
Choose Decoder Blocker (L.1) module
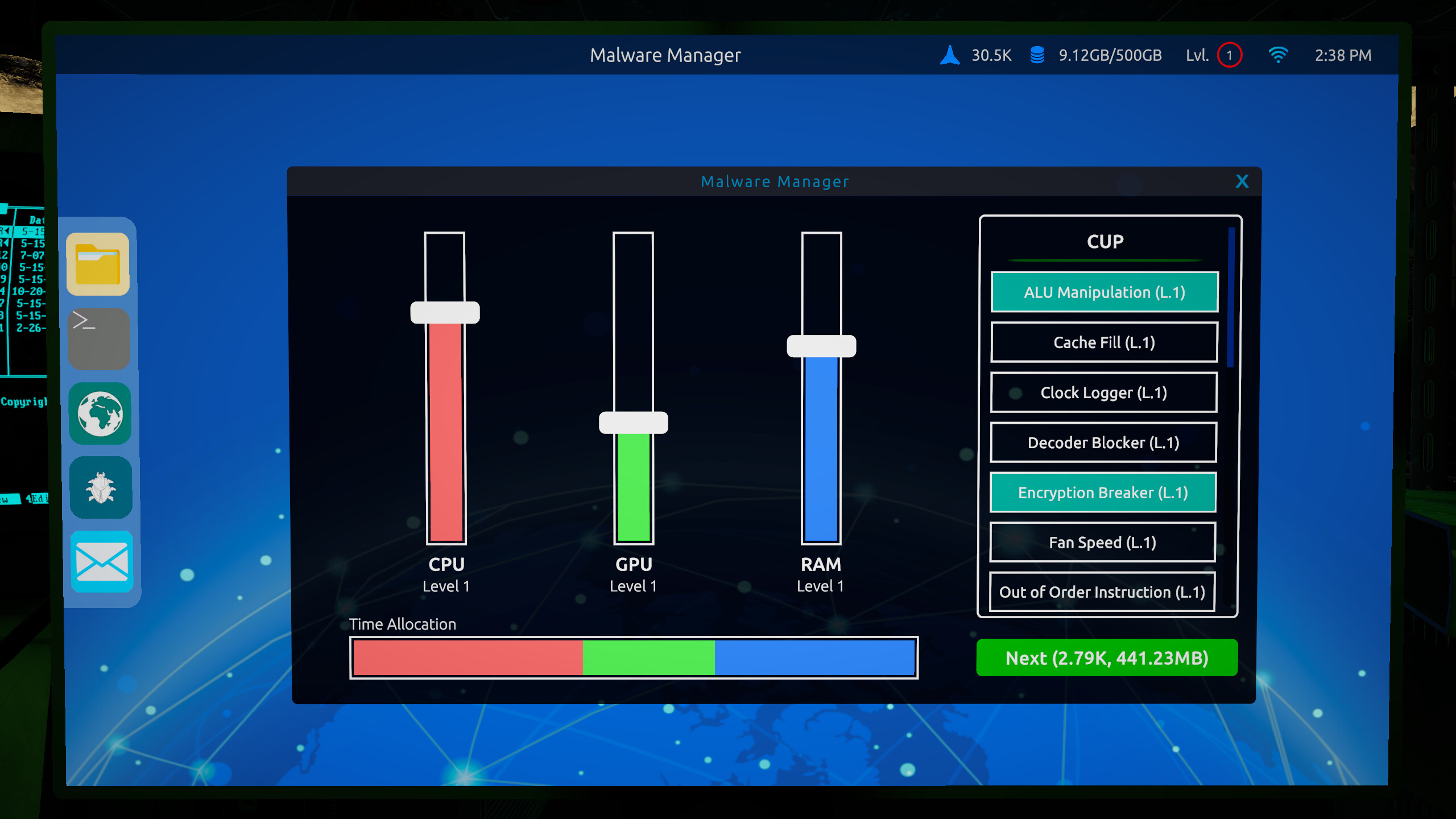[1103, 442]
